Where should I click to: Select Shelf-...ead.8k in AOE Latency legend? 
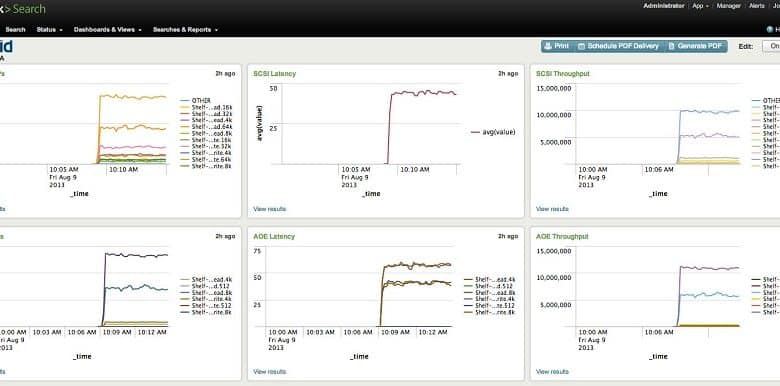pos(490,293)
